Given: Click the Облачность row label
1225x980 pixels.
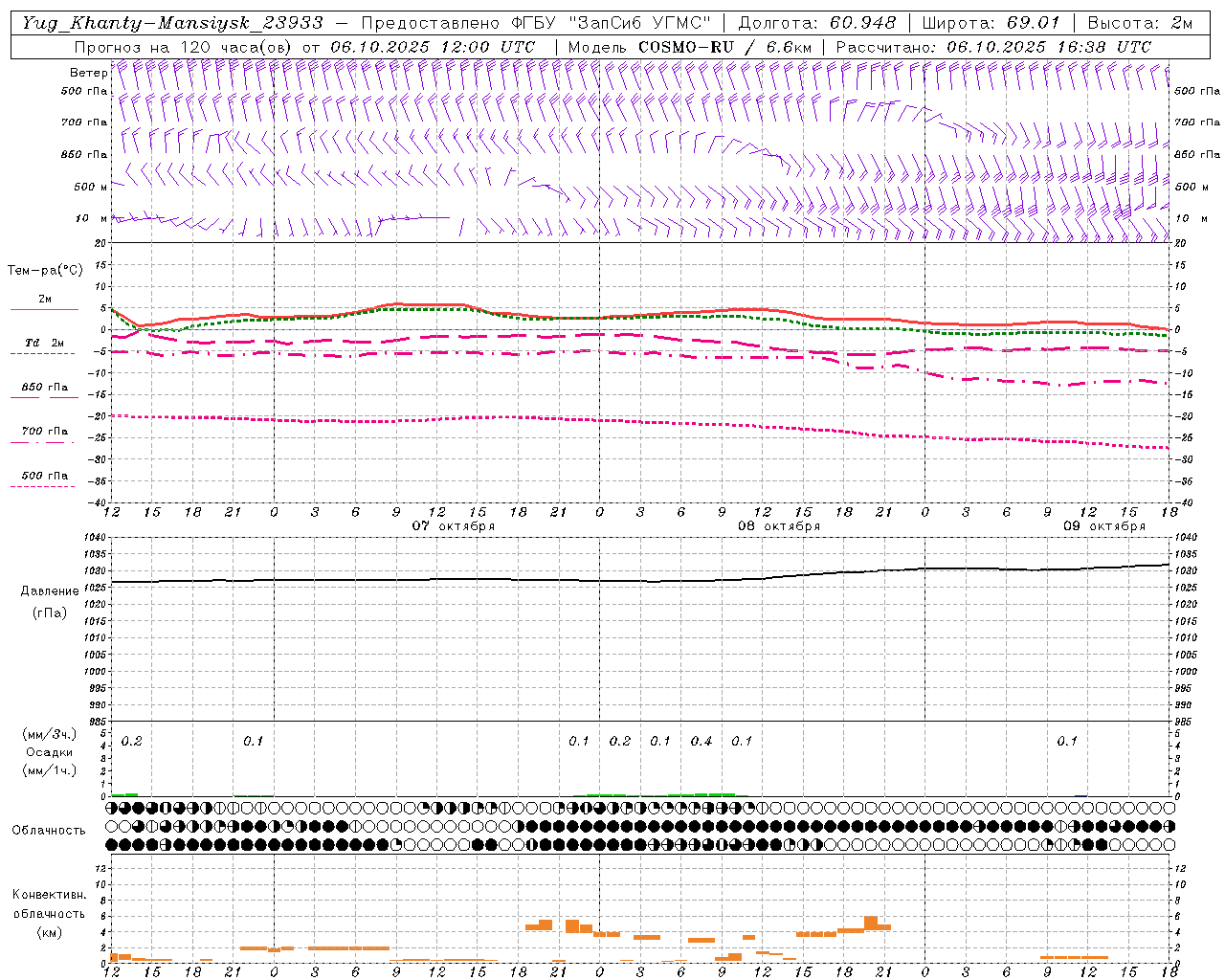Looking at the screenshot, I should coord(49,831).
